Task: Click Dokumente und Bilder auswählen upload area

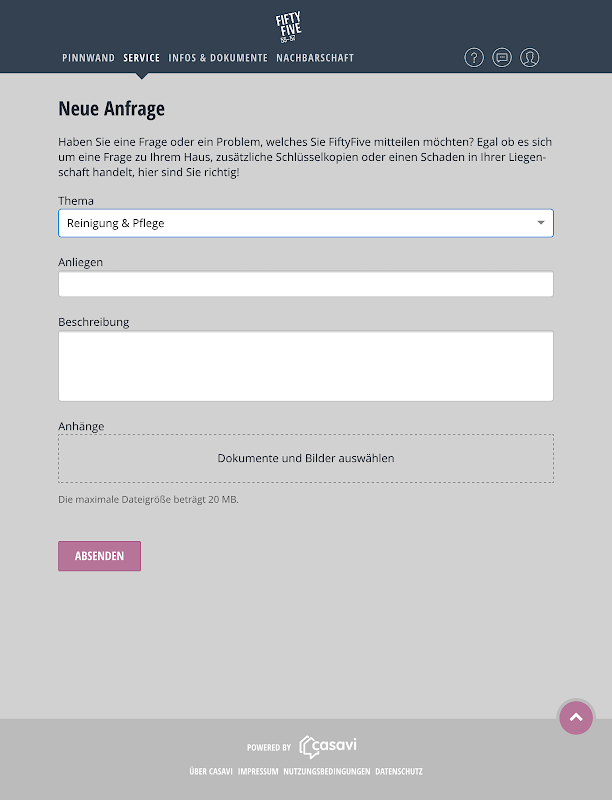Action: coord(305,458)
